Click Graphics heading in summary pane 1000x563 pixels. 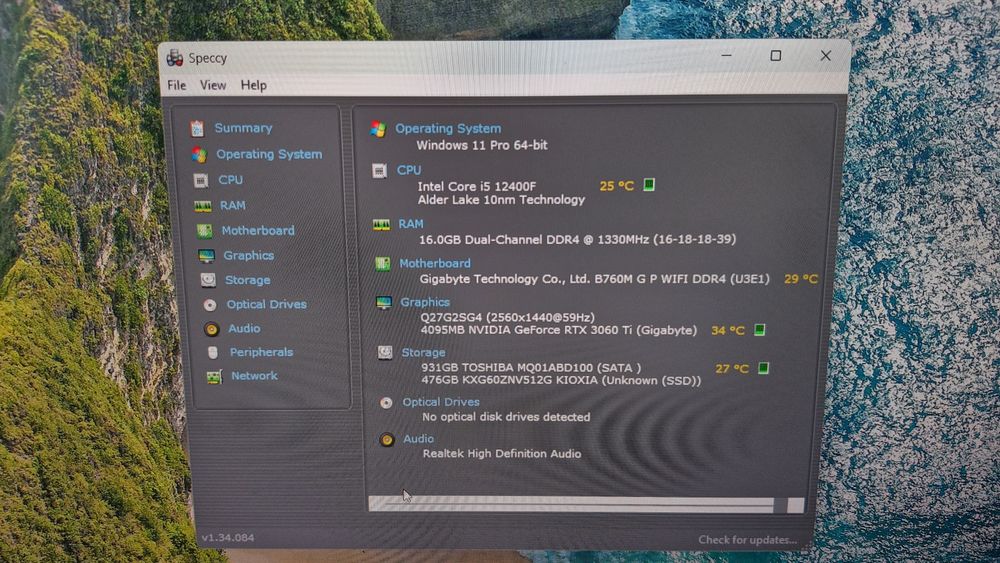(425, 302)
